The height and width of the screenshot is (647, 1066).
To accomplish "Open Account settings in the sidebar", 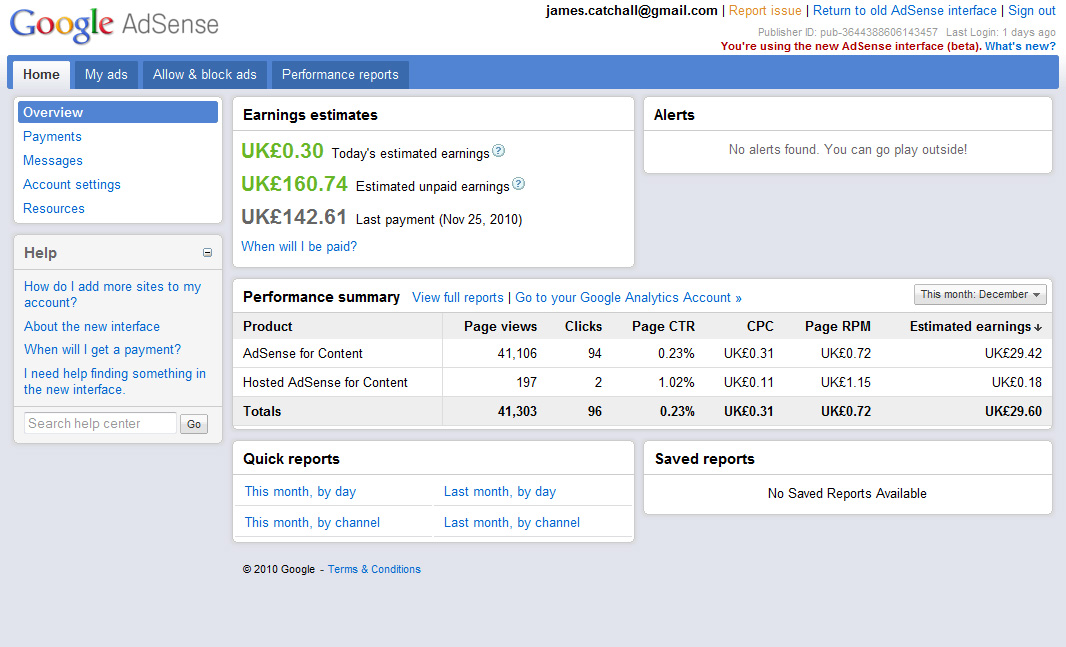I will (72, 184).
